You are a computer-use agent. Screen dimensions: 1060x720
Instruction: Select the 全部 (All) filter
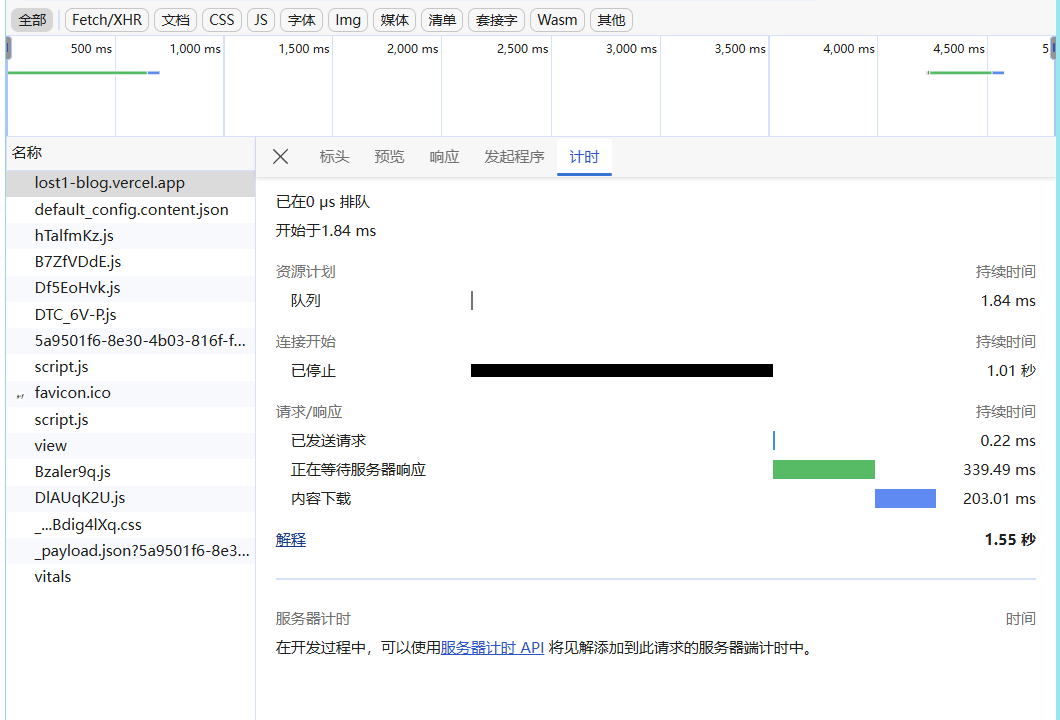point(32,20)
